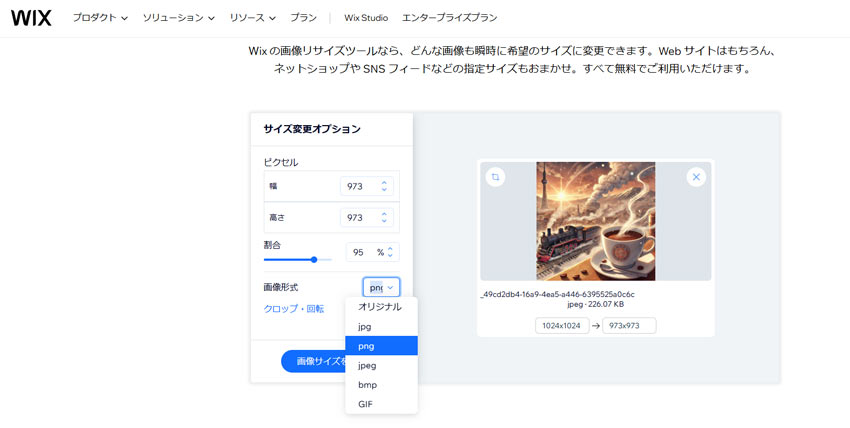Click the steam train coffee image thumbnail
The width and height of the screenshot is (850, 428).
point(596,221)
